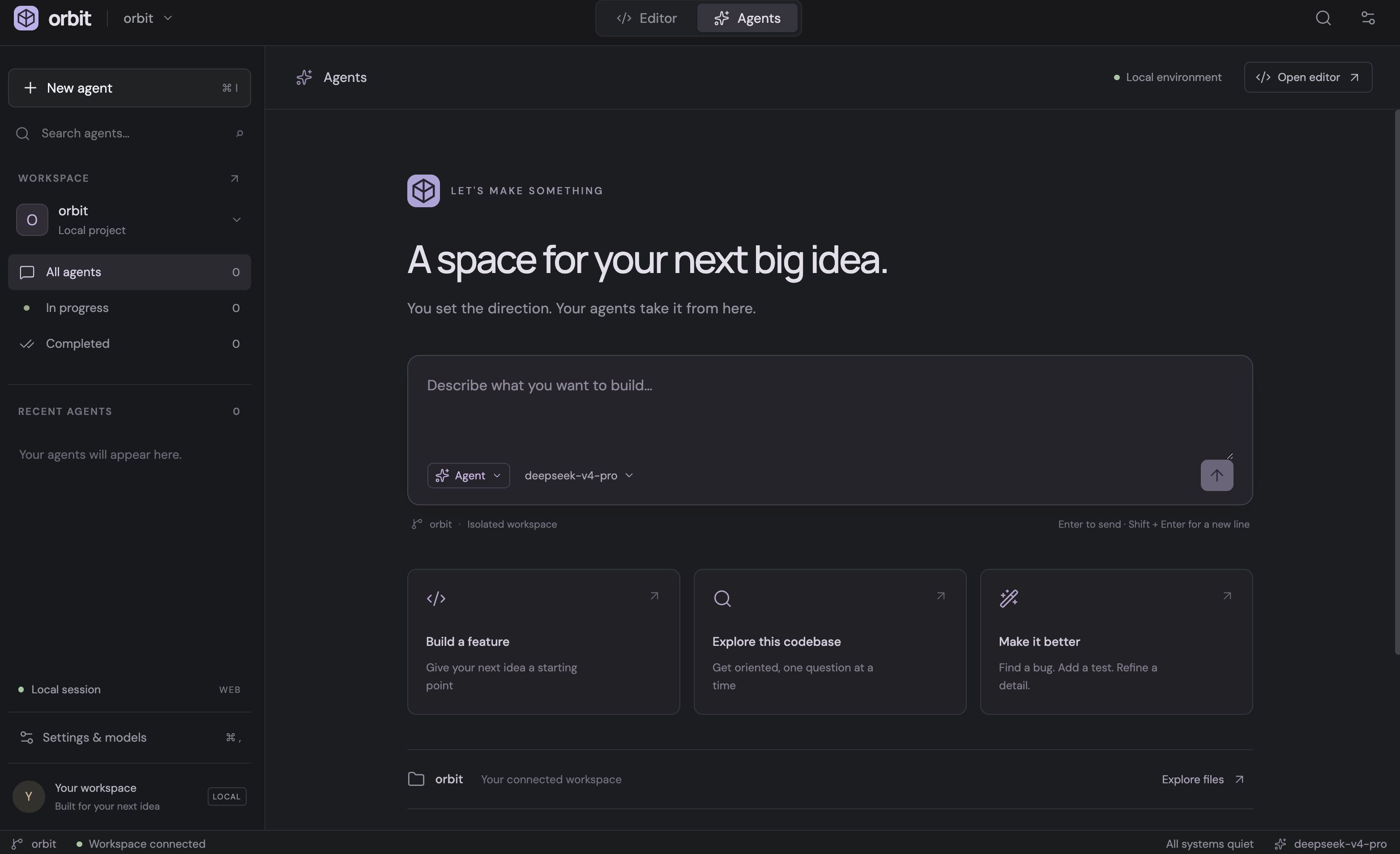The height and width of the screenshot is (854, 1400).
Task: Click the code brackets icon on Build a feature card
Action: coord(436,599)
